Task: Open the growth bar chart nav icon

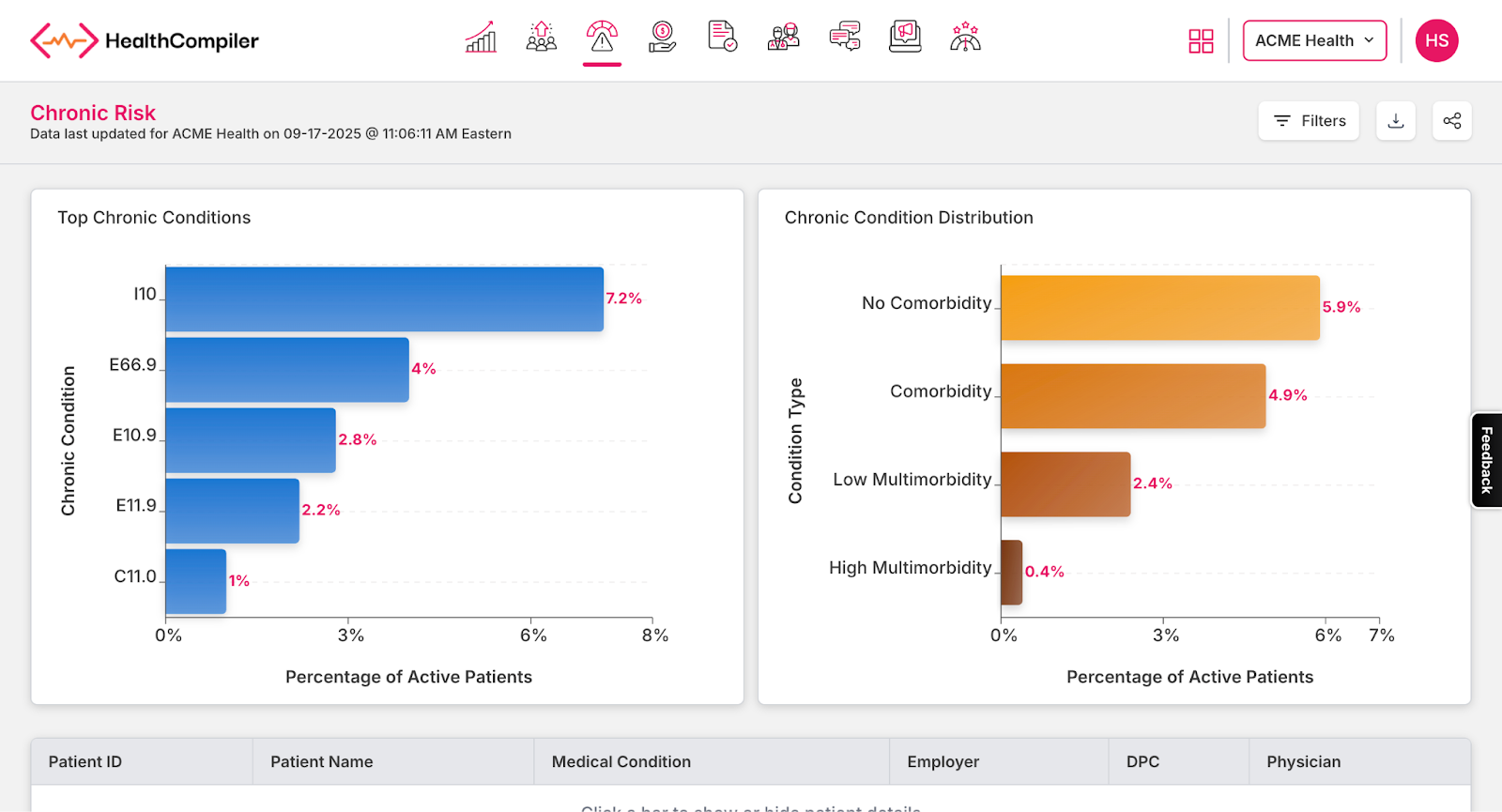Action: pos(481,38)
